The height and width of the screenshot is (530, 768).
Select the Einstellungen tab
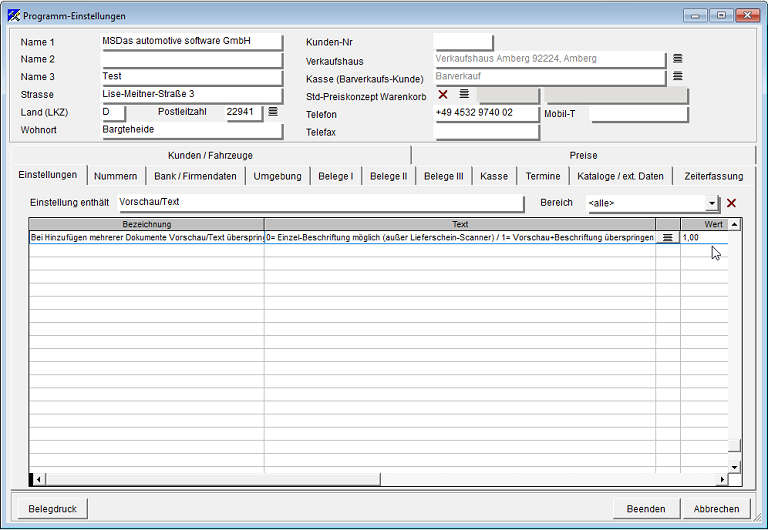(48, 175)
